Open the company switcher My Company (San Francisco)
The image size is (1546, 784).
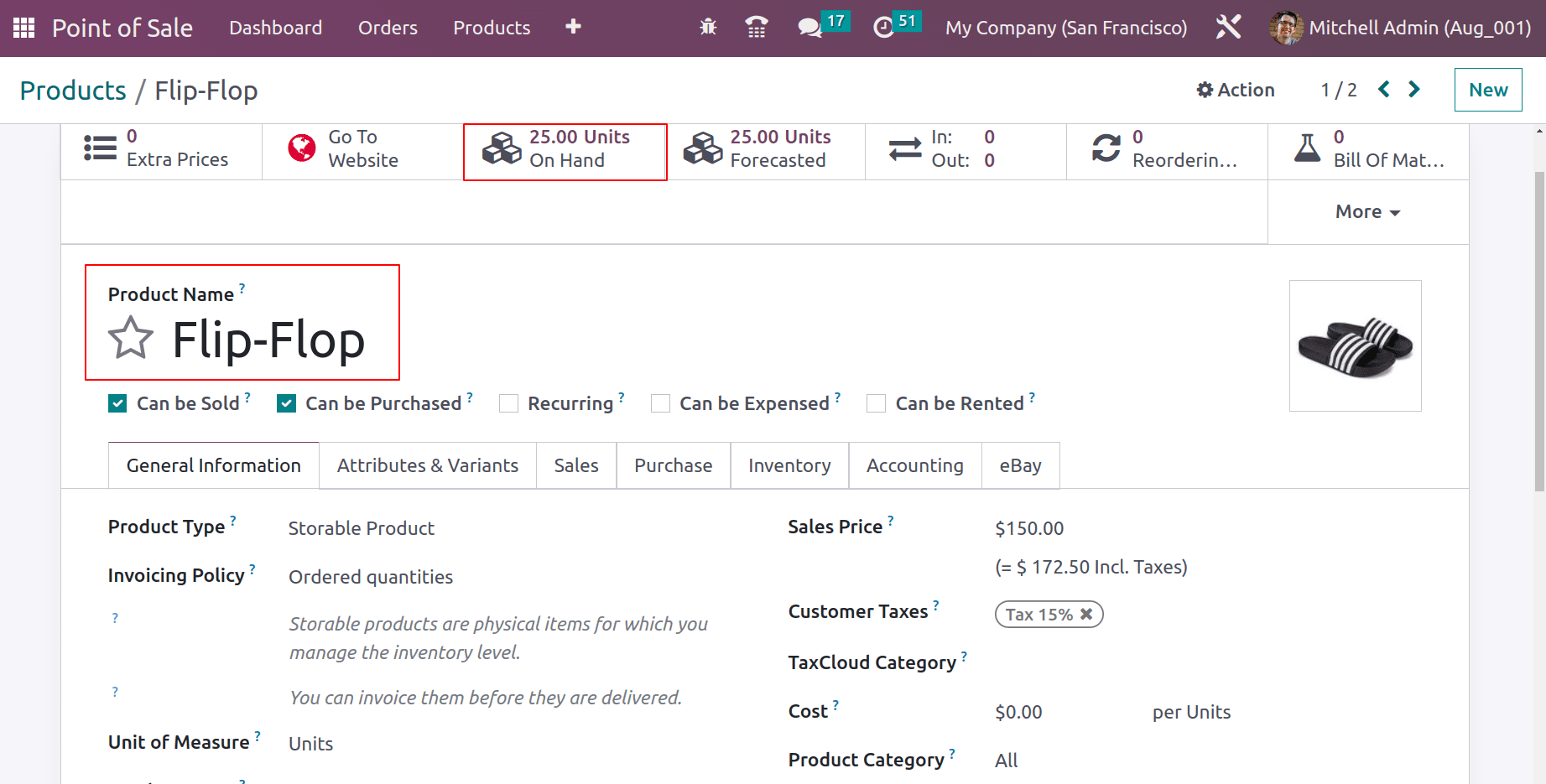point(1065,28)
